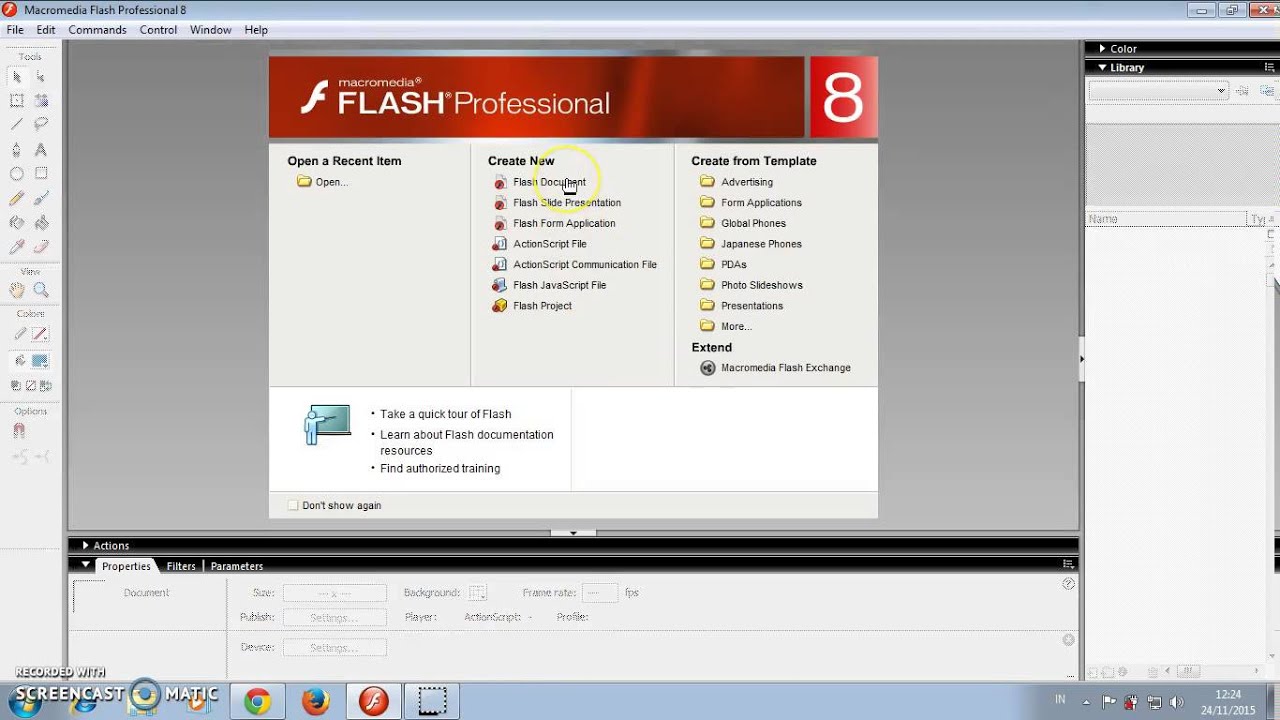Select the Lasso tool
This screenshot has width=1280, height=720.
click(41, 124)
